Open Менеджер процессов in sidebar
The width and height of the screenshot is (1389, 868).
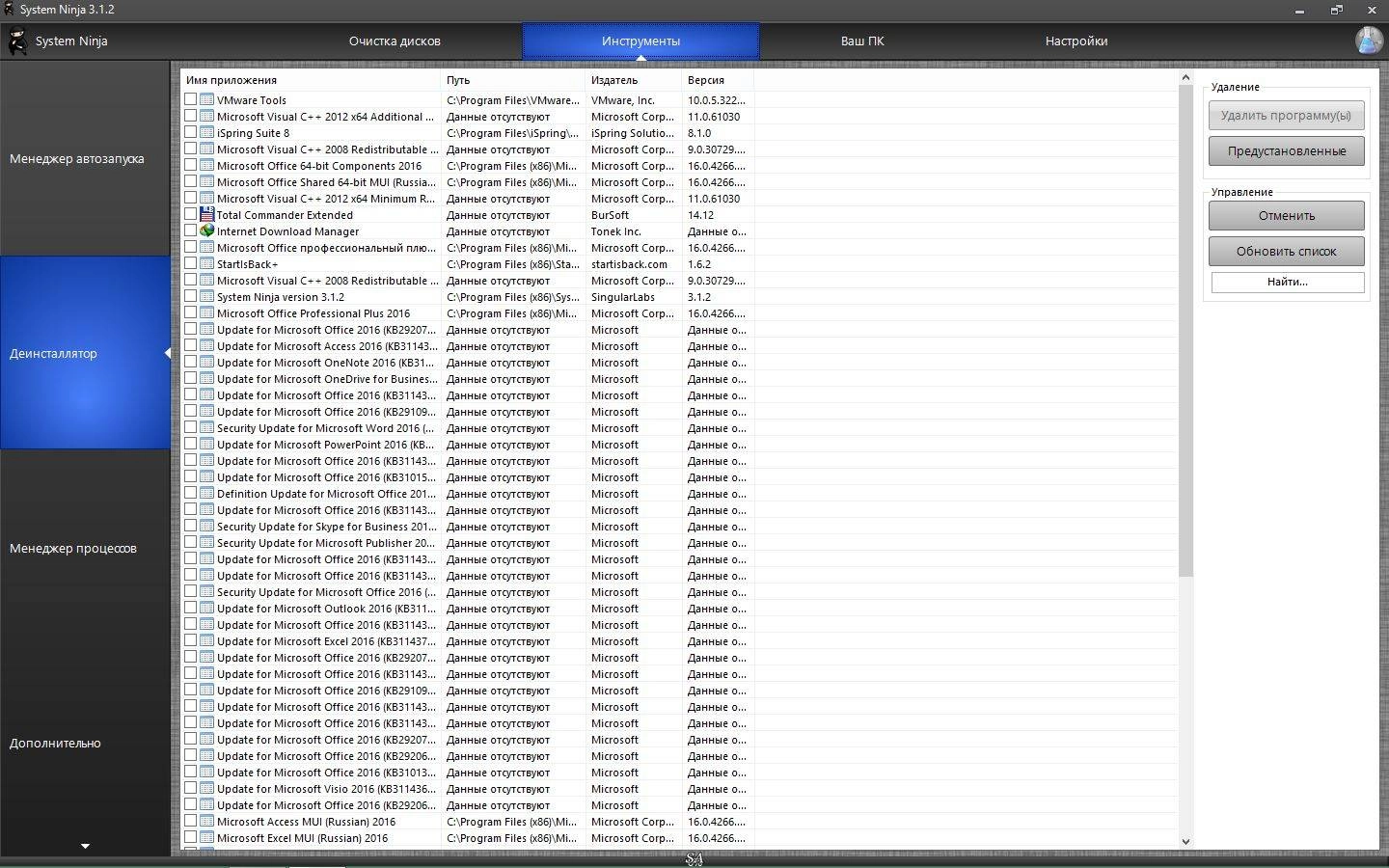click(85, 548)
